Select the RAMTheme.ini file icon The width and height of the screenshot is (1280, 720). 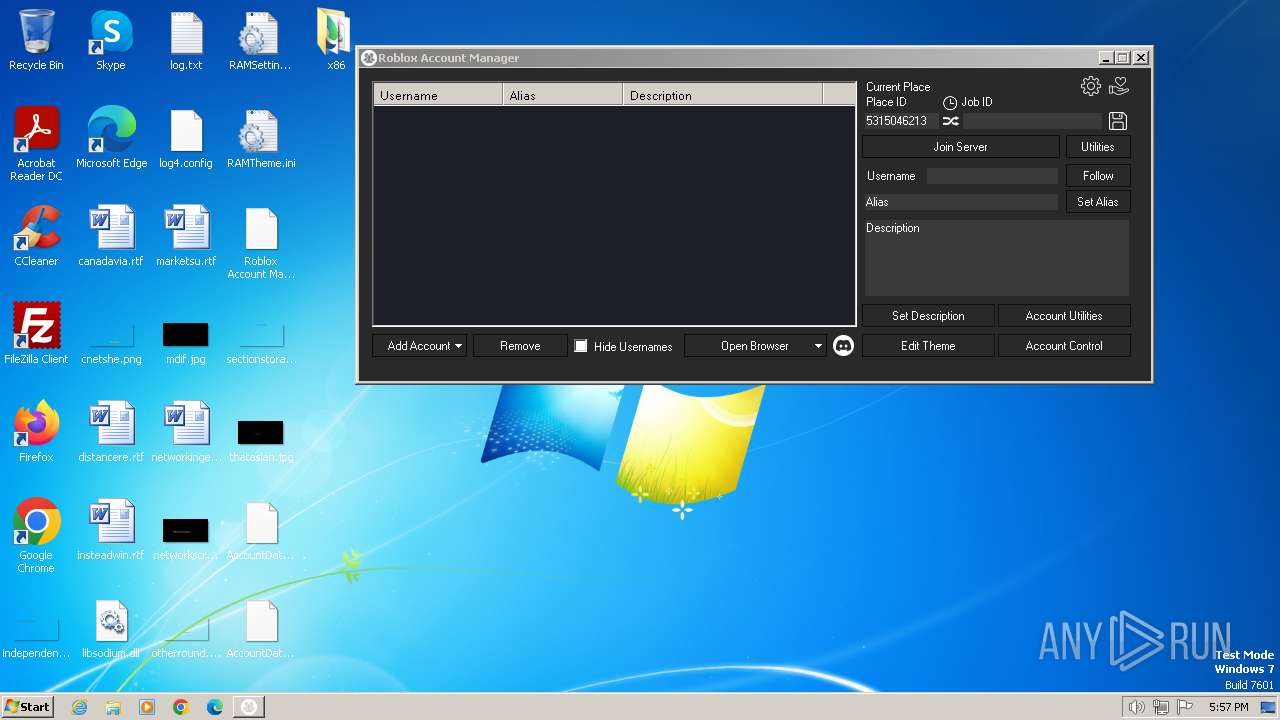click(260, 138)
